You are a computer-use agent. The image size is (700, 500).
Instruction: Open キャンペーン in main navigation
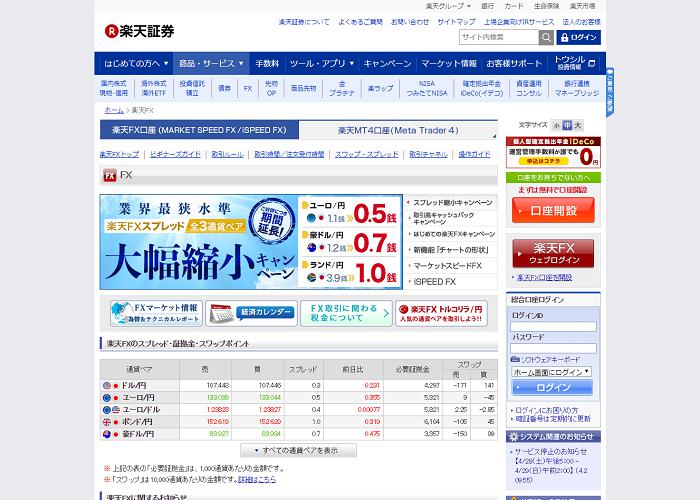tap(387, 63)
